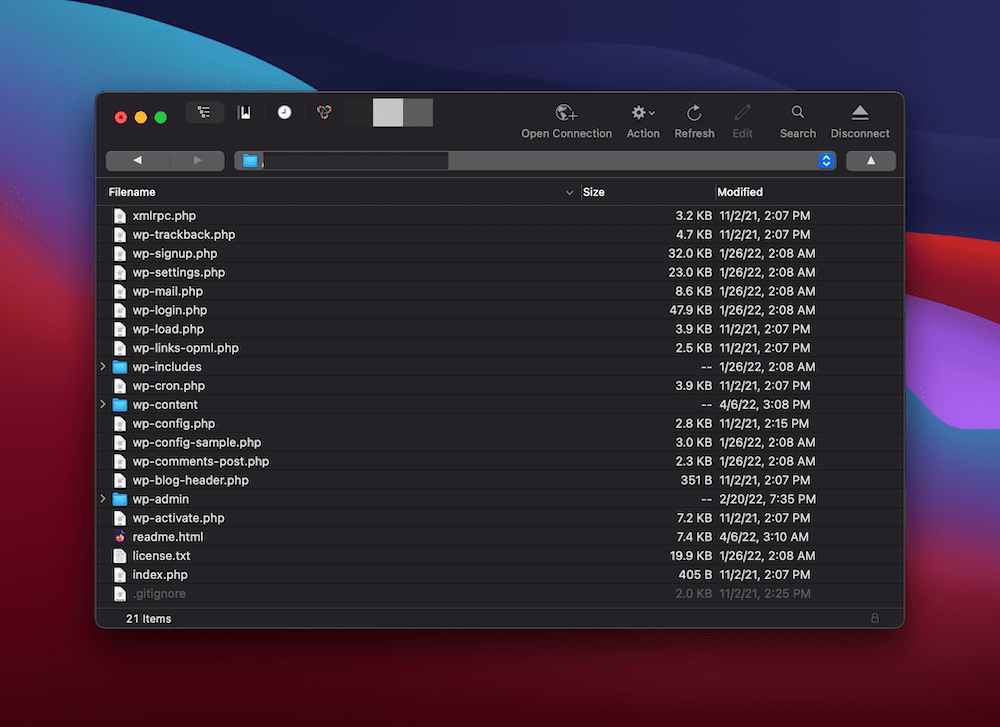Click the upload arrow button
The height and width of the screenshot is (727, 1000).
870,160
